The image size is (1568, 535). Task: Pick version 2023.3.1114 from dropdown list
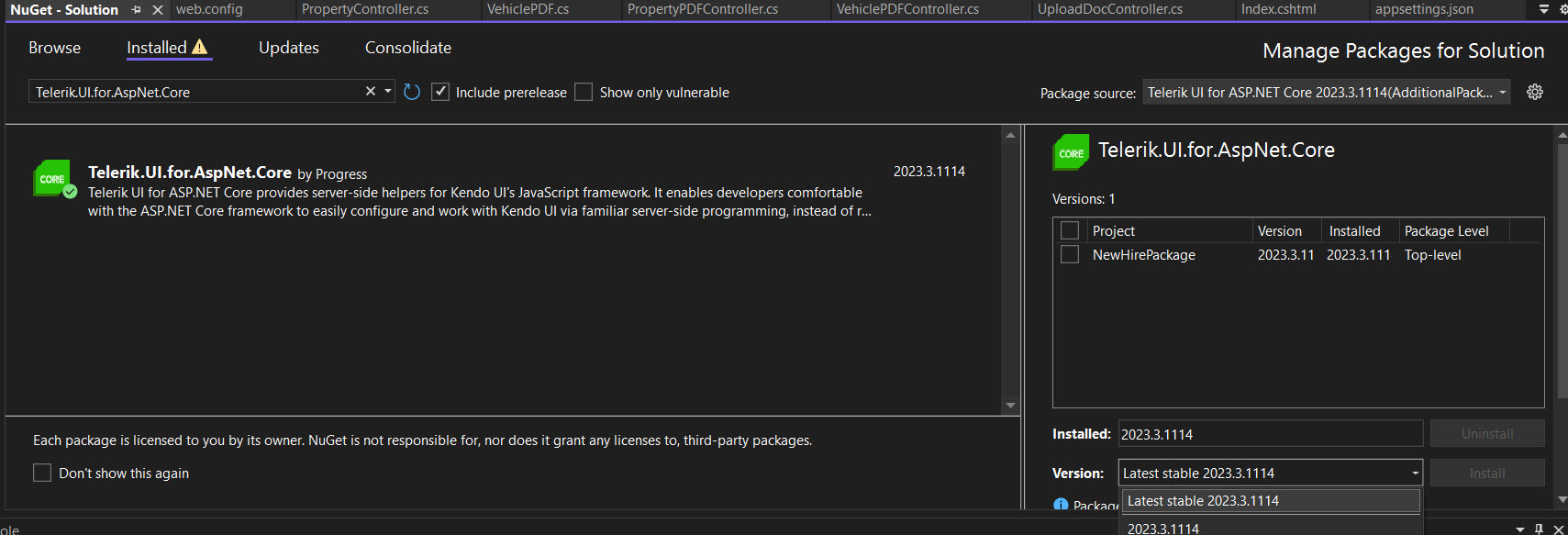coord(1271,527)
